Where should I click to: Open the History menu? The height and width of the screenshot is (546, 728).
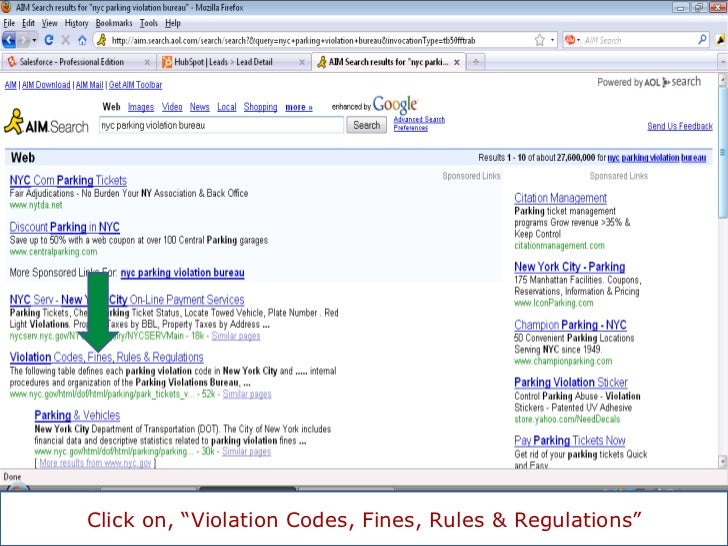[x=76, y=23]
